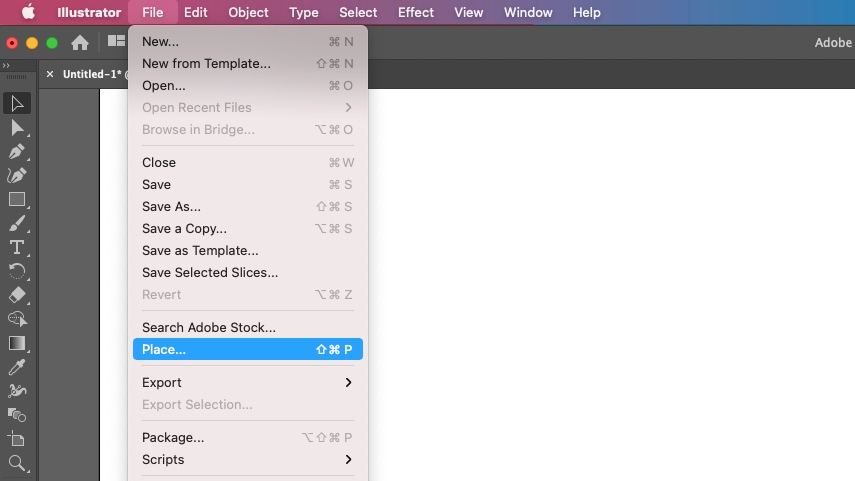Select the Direct Selection tool
Viewport: 855px width, 481px height.
click(17, 128)
